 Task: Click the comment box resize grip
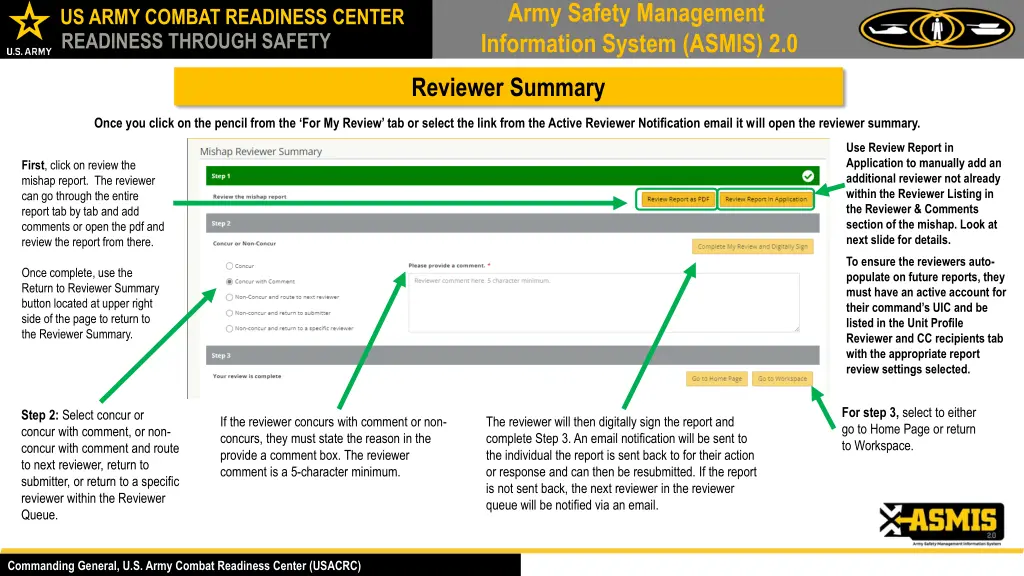[797, 331]
